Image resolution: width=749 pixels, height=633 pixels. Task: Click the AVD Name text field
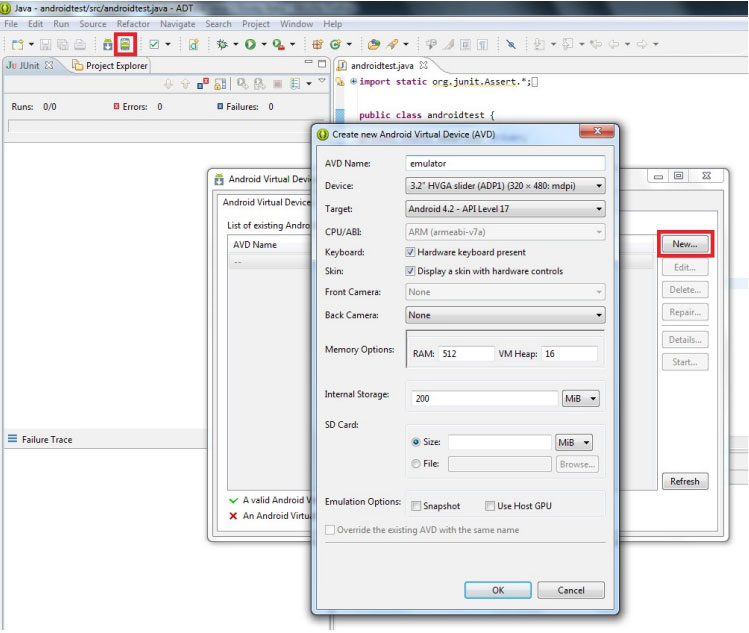point(505,163)
